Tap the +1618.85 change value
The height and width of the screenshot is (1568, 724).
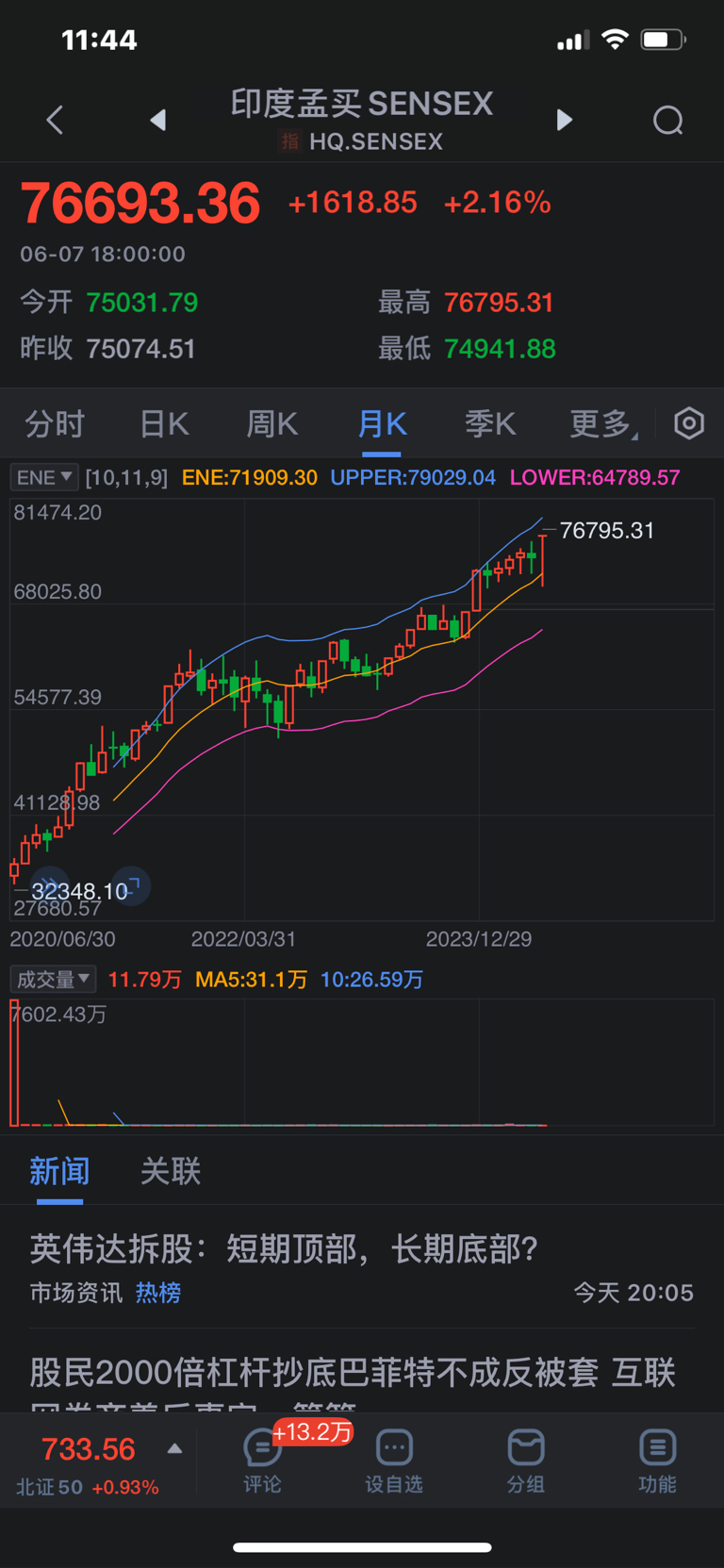tap(353, 203)
